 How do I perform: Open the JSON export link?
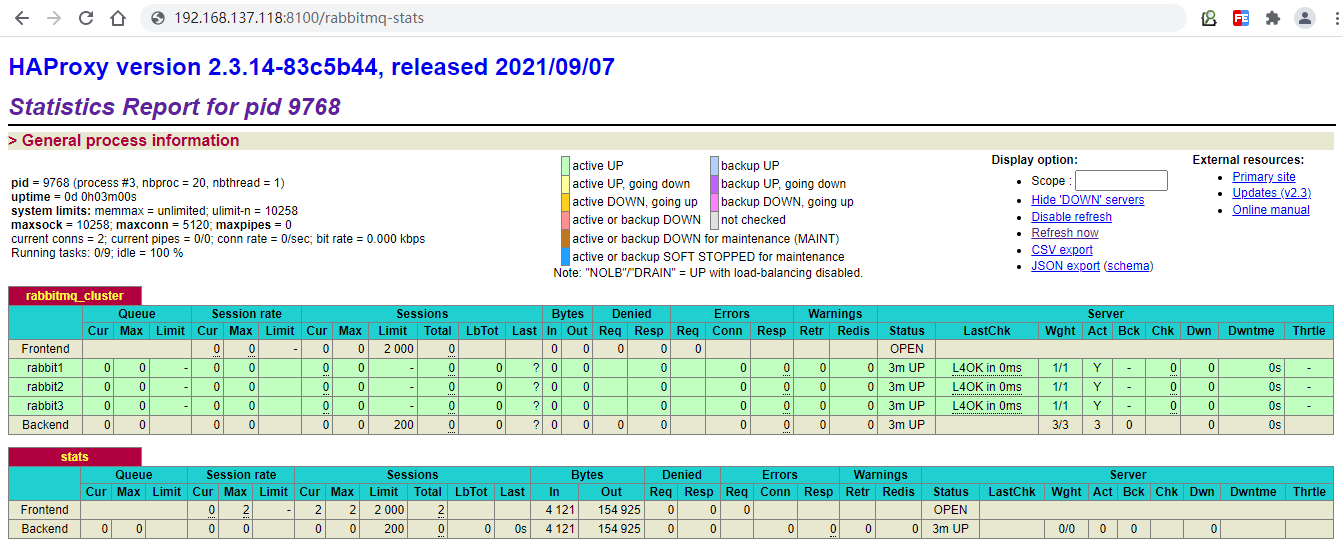point(1066,266)
